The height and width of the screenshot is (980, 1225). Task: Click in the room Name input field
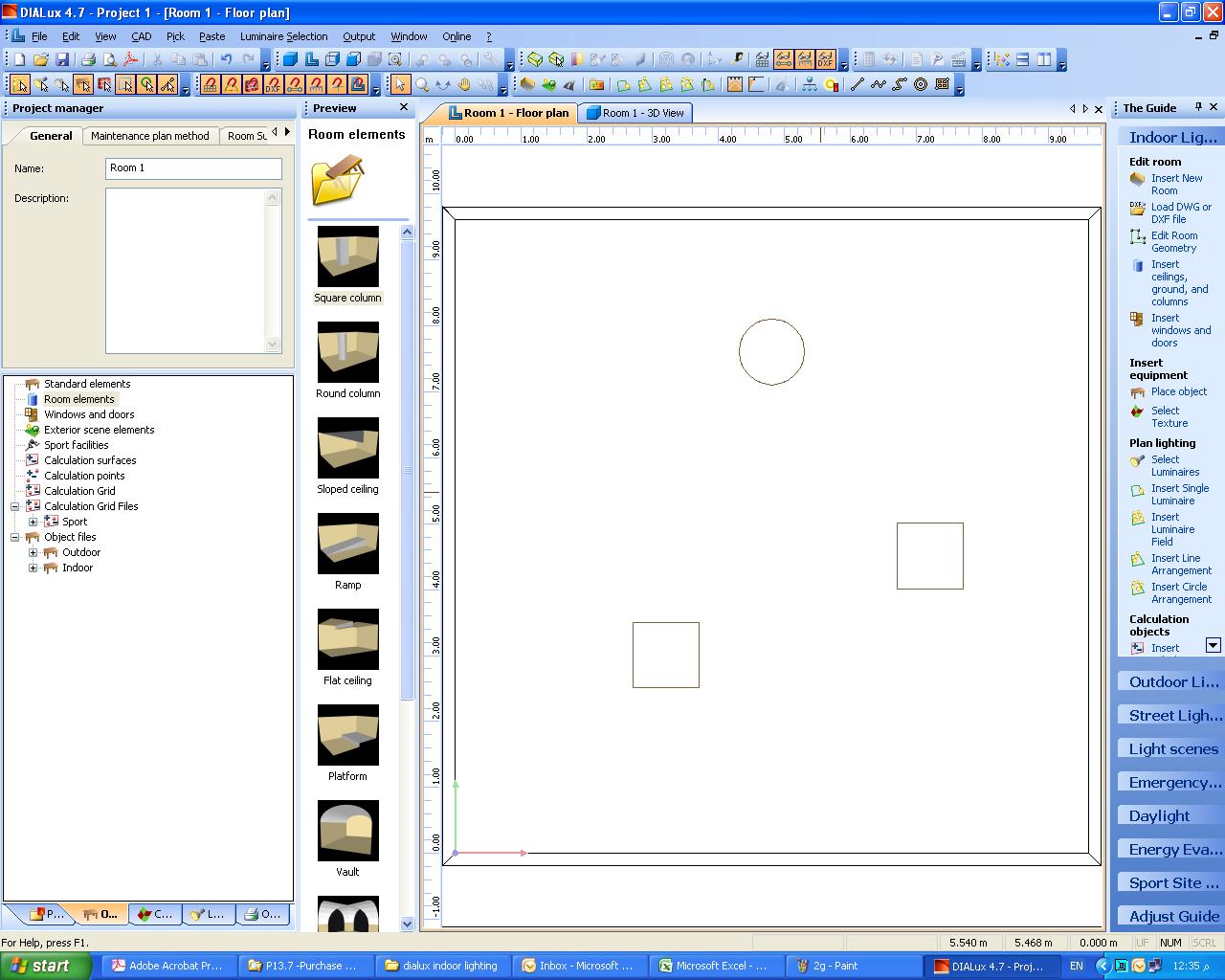193,168
